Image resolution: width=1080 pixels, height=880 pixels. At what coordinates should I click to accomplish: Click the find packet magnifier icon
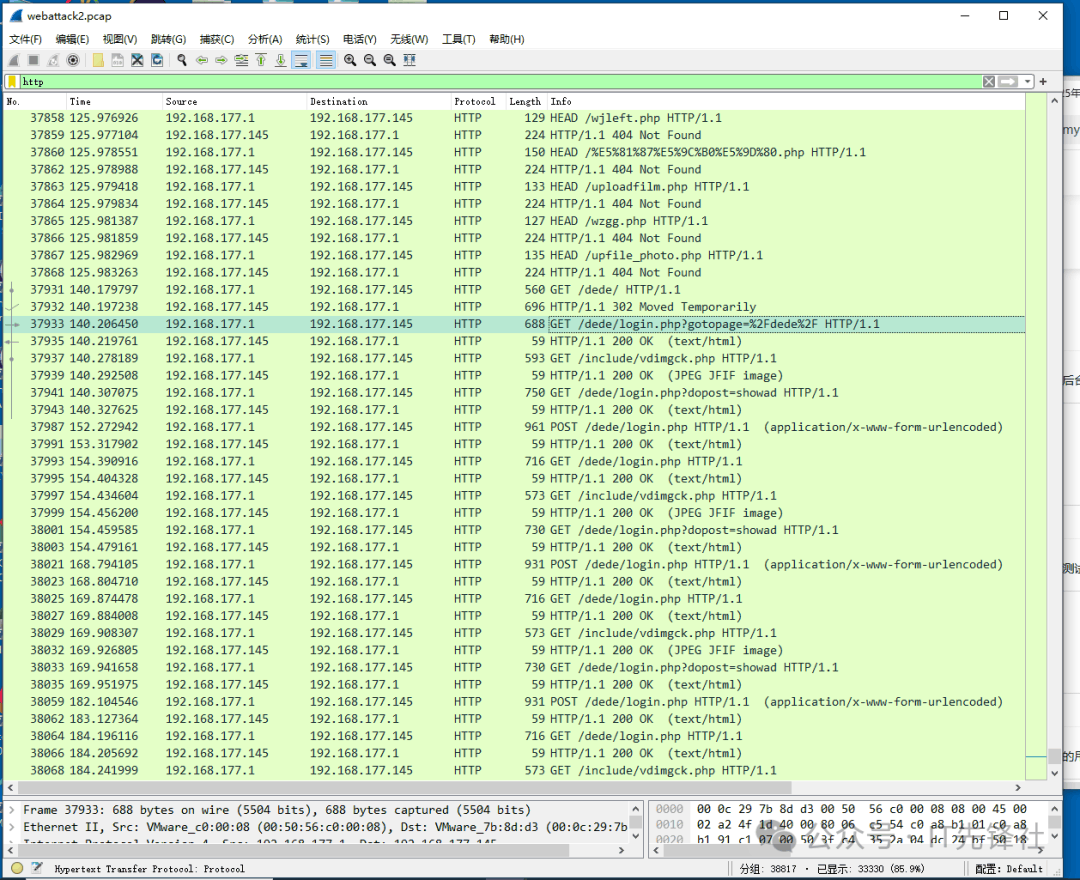tap(182, 60)
